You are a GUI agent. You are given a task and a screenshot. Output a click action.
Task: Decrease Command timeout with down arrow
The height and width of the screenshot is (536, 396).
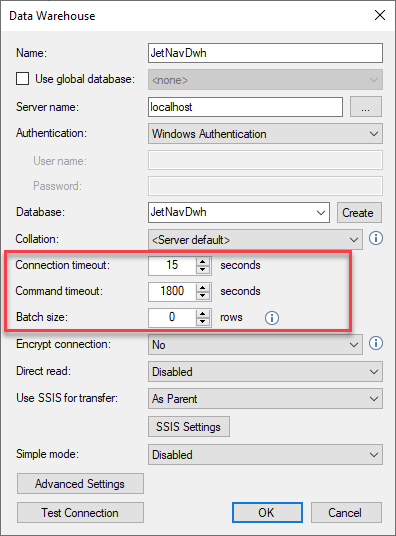click(203, 296)
